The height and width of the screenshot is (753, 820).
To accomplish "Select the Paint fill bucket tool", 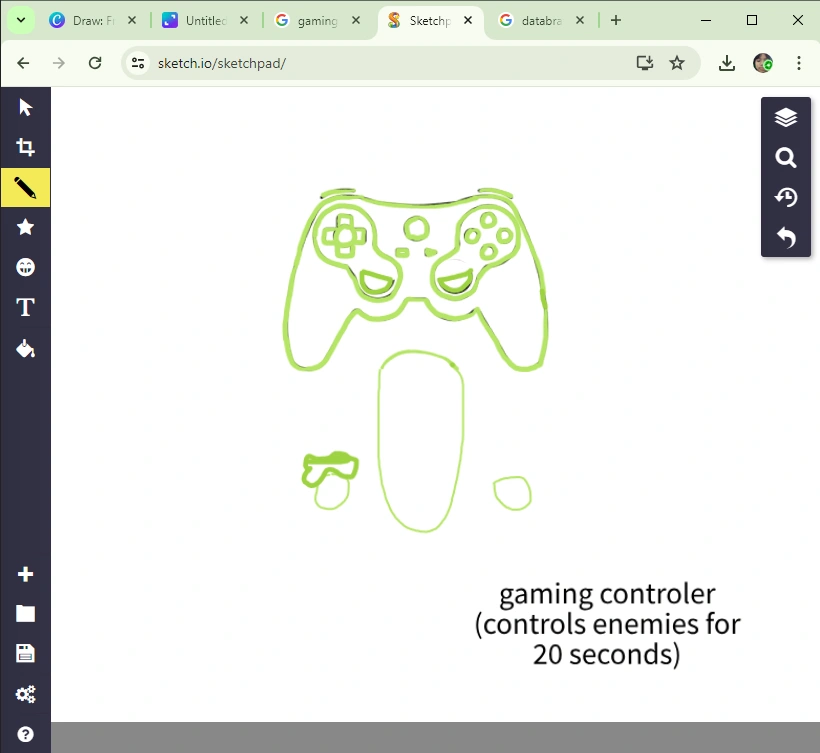I will click(x=25, y=348).
